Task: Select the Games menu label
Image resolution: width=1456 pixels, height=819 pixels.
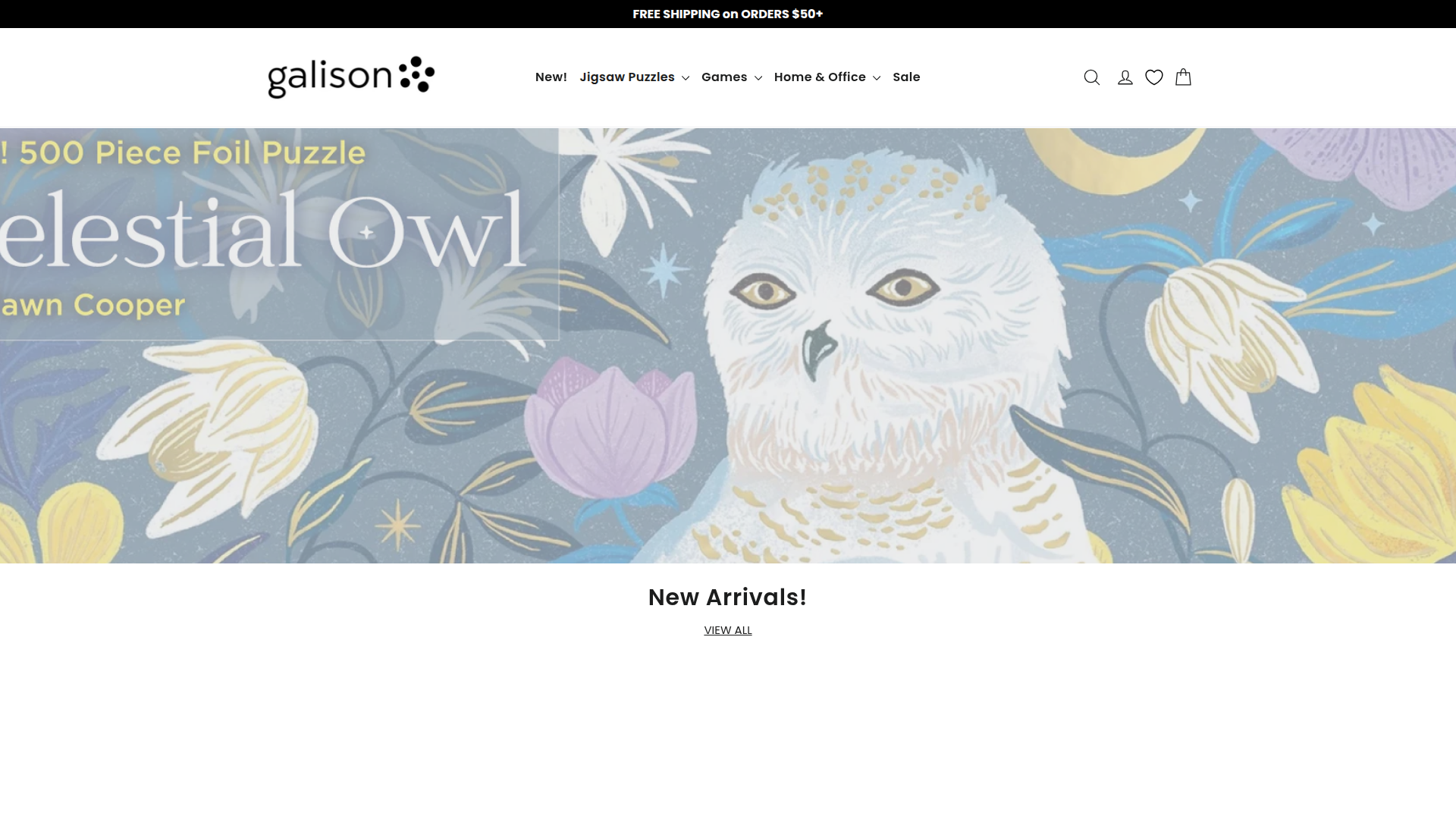Action: (x=724, y=77)
